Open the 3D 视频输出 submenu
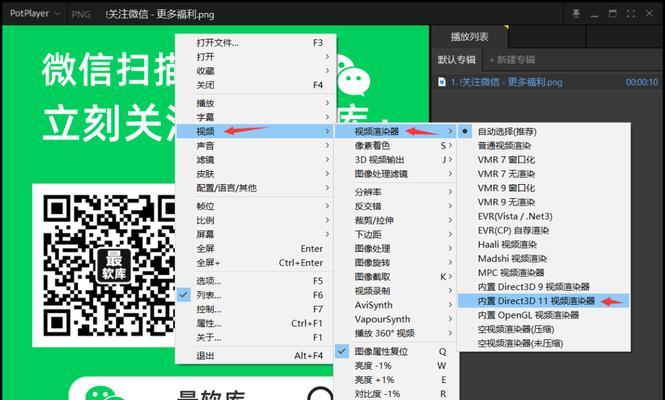665x400 pixels. tap(396, 159)
